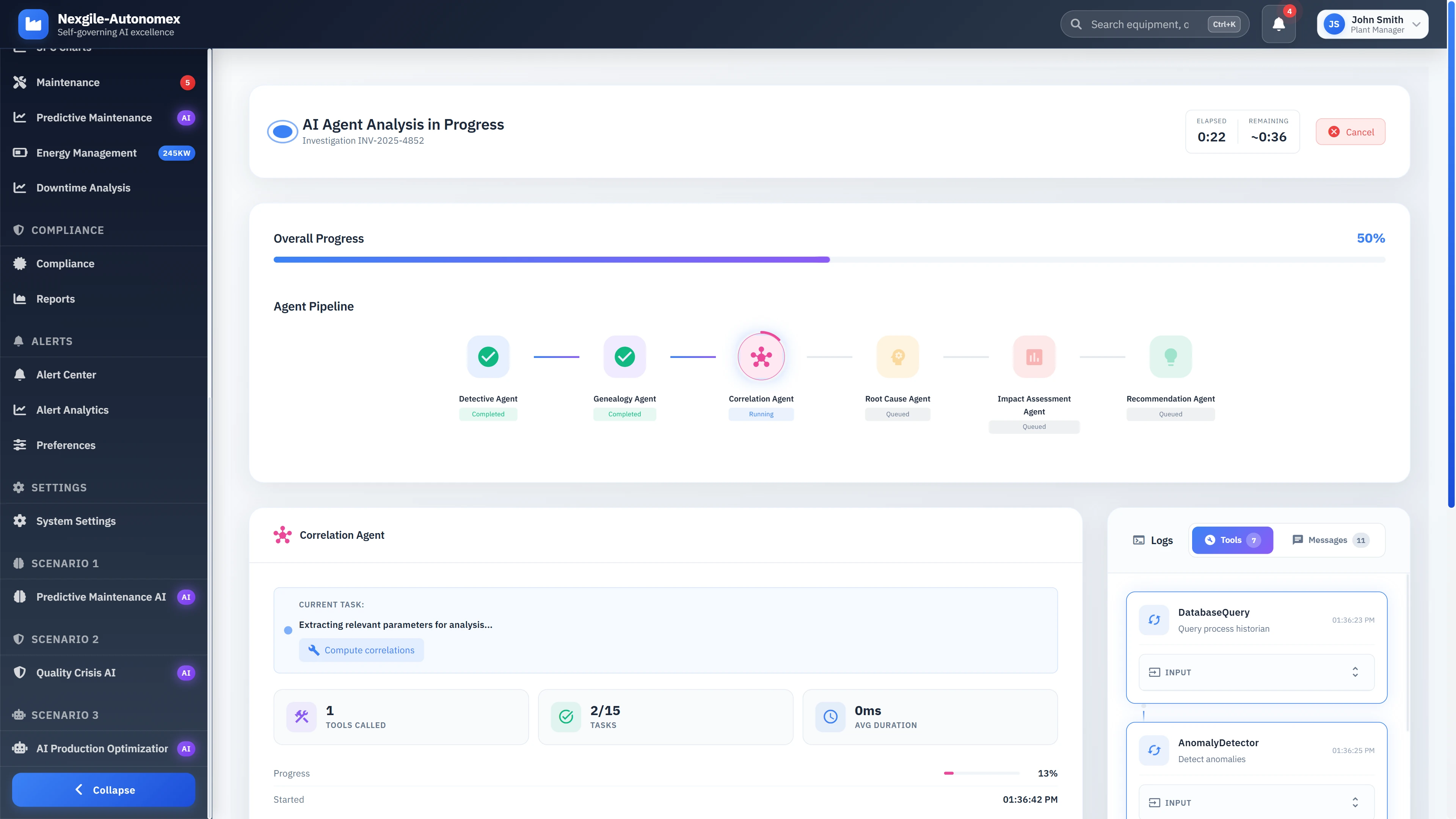Click the notification bell with 4 alerts
The width and height of the screenshot is (1456, 819).
[x=1279, y=24]
